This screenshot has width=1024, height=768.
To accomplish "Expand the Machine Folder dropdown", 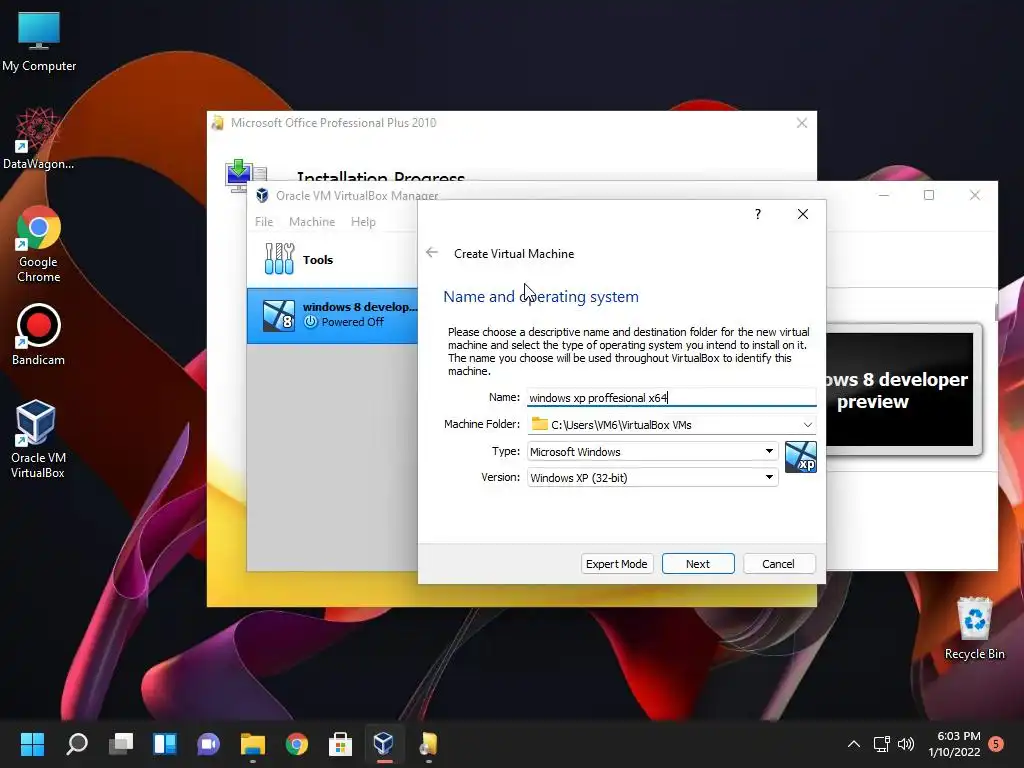I will pyautogui.click(x=808, y=424).
